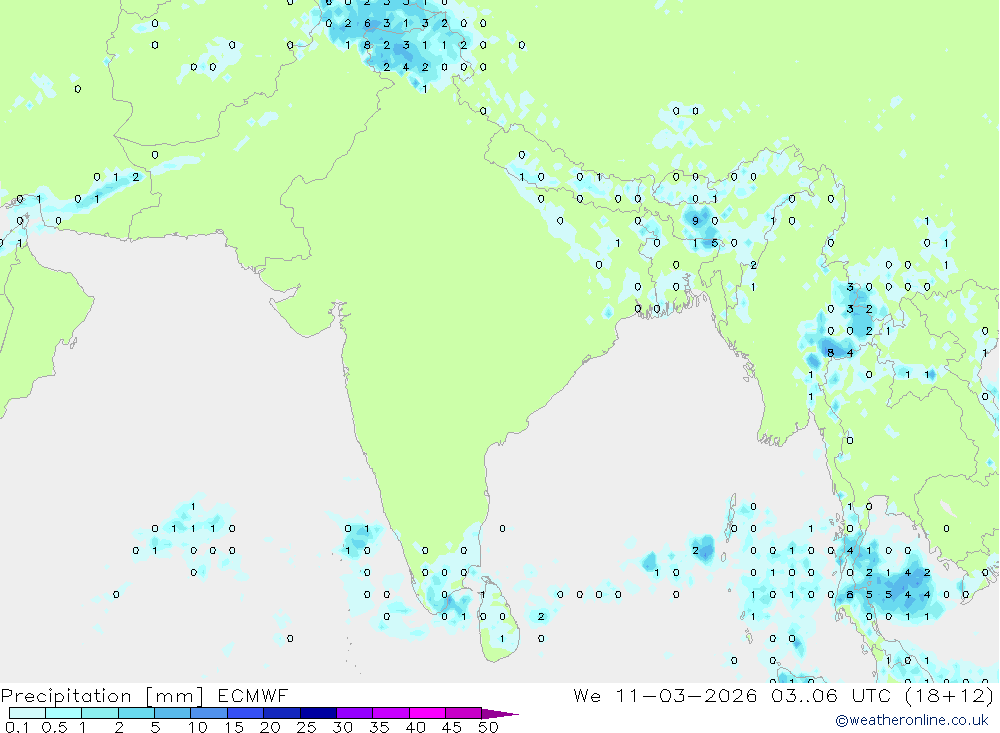Click the date 'We 11-03-2026'
The height and width of the screenshot is (733, 1000).
[x=665, y=695]
